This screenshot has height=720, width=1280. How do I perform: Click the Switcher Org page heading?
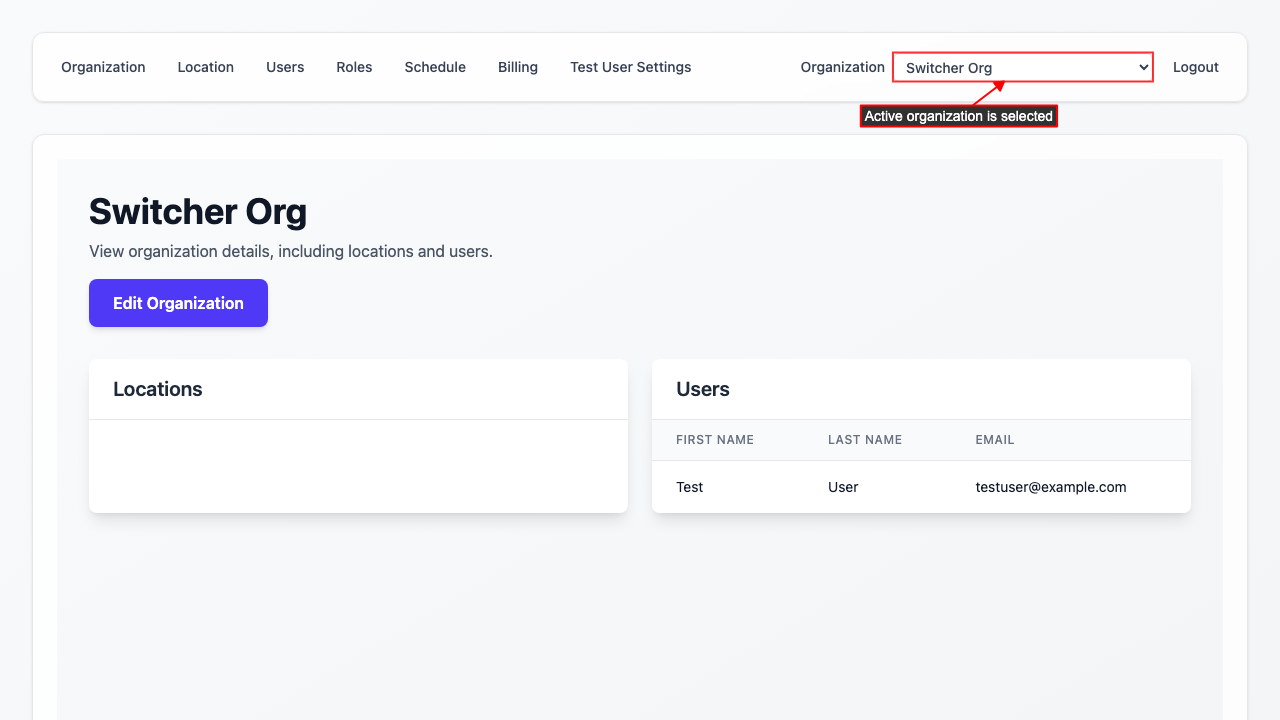[x=198, y=212]
